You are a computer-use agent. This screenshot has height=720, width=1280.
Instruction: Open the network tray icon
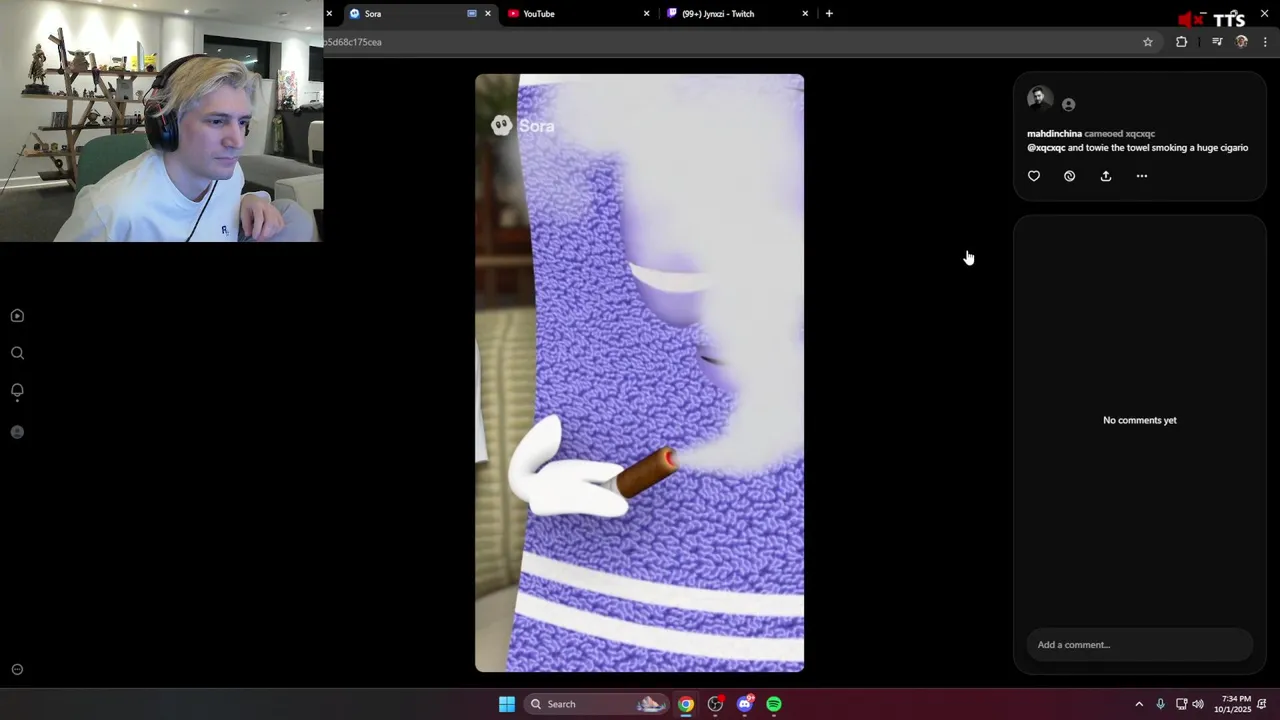(x=1181, y=704)
